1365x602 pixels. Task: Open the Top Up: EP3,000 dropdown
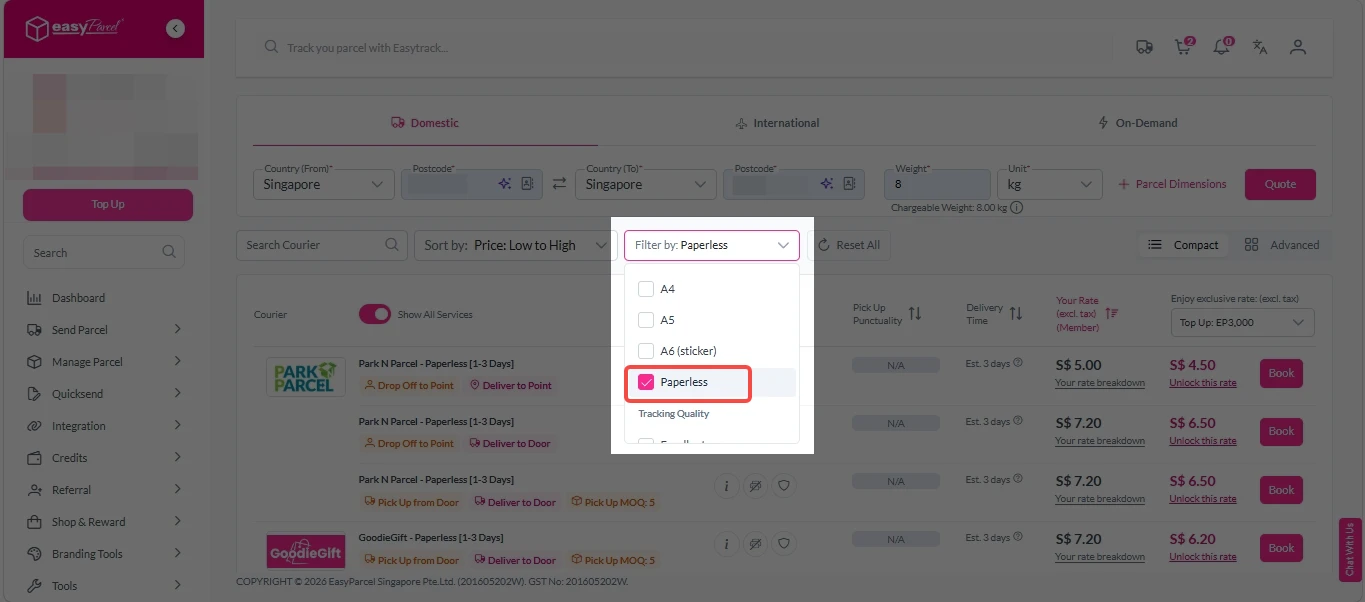coord(1242,322)
